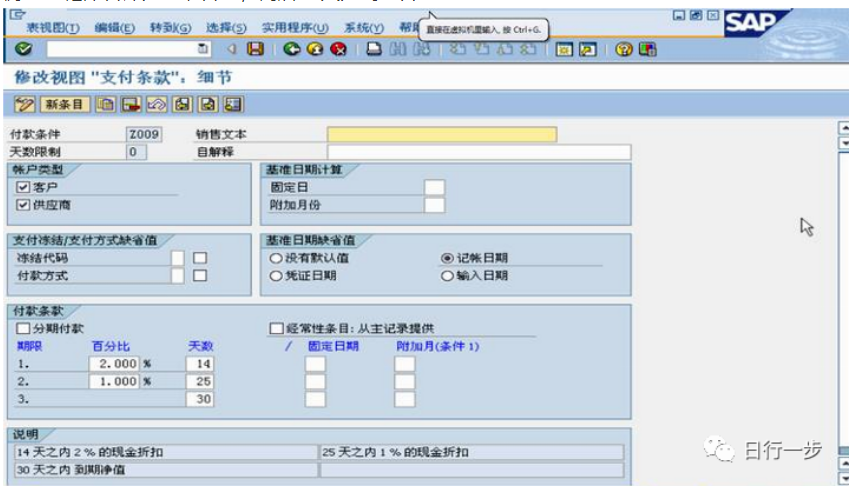The width and height of the screenshot is (854, 487).
Task: Click the 附加月份 input box
Action: (x=434, y=205)
